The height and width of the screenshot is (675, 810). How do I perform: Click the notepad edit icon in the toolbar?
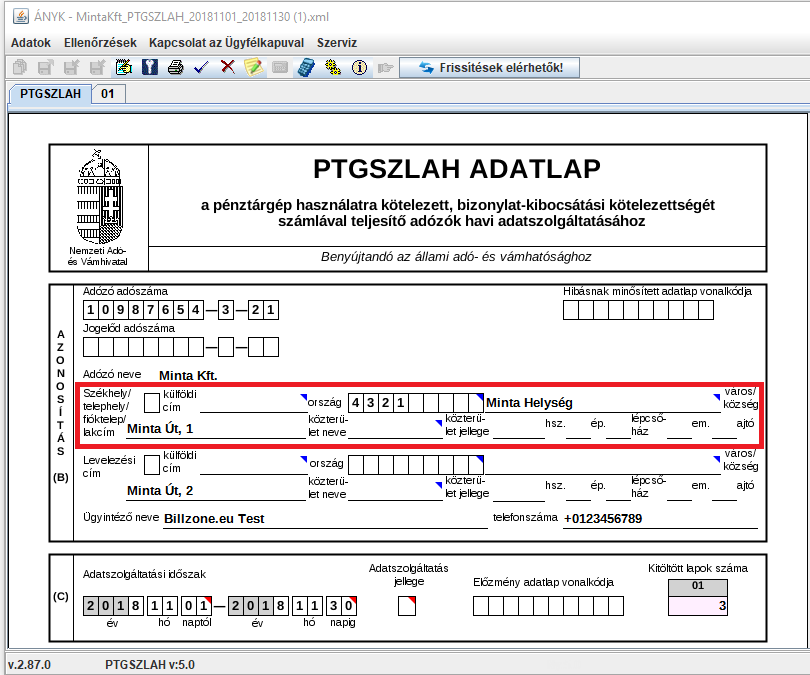click(x=123, y=67)
